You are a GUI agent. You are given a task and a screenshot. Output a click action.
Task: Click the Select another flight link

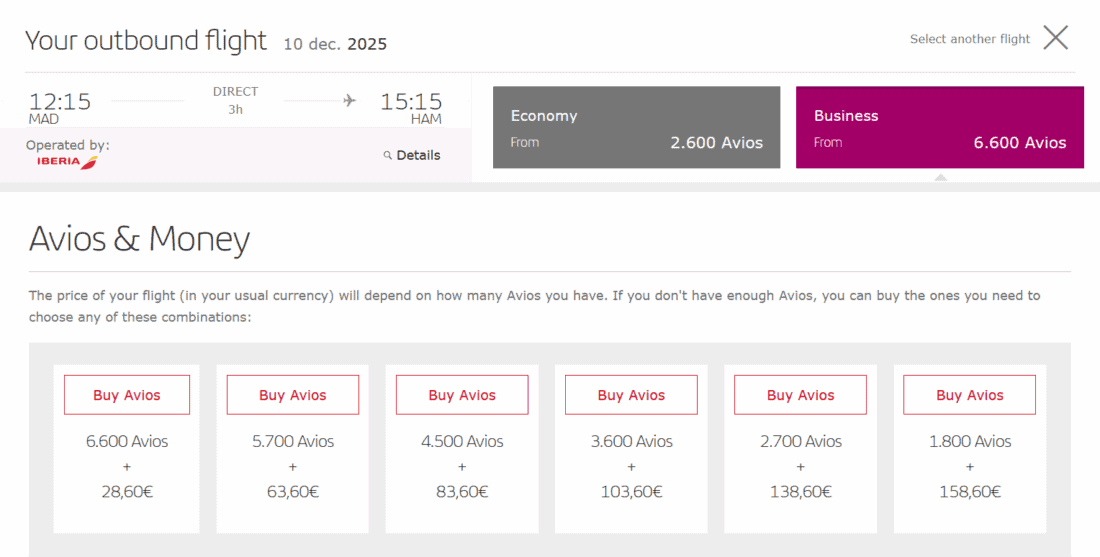969,39
